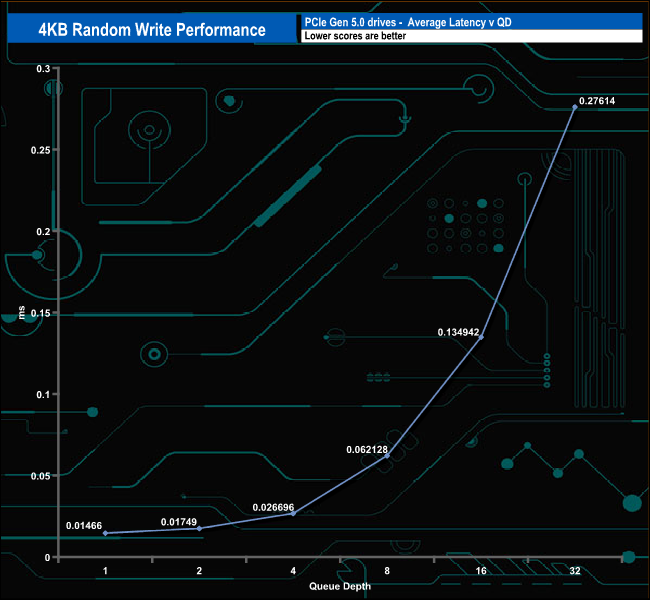
Task: Click the Queue Depth axis title
Action: (x=340, y=586)
